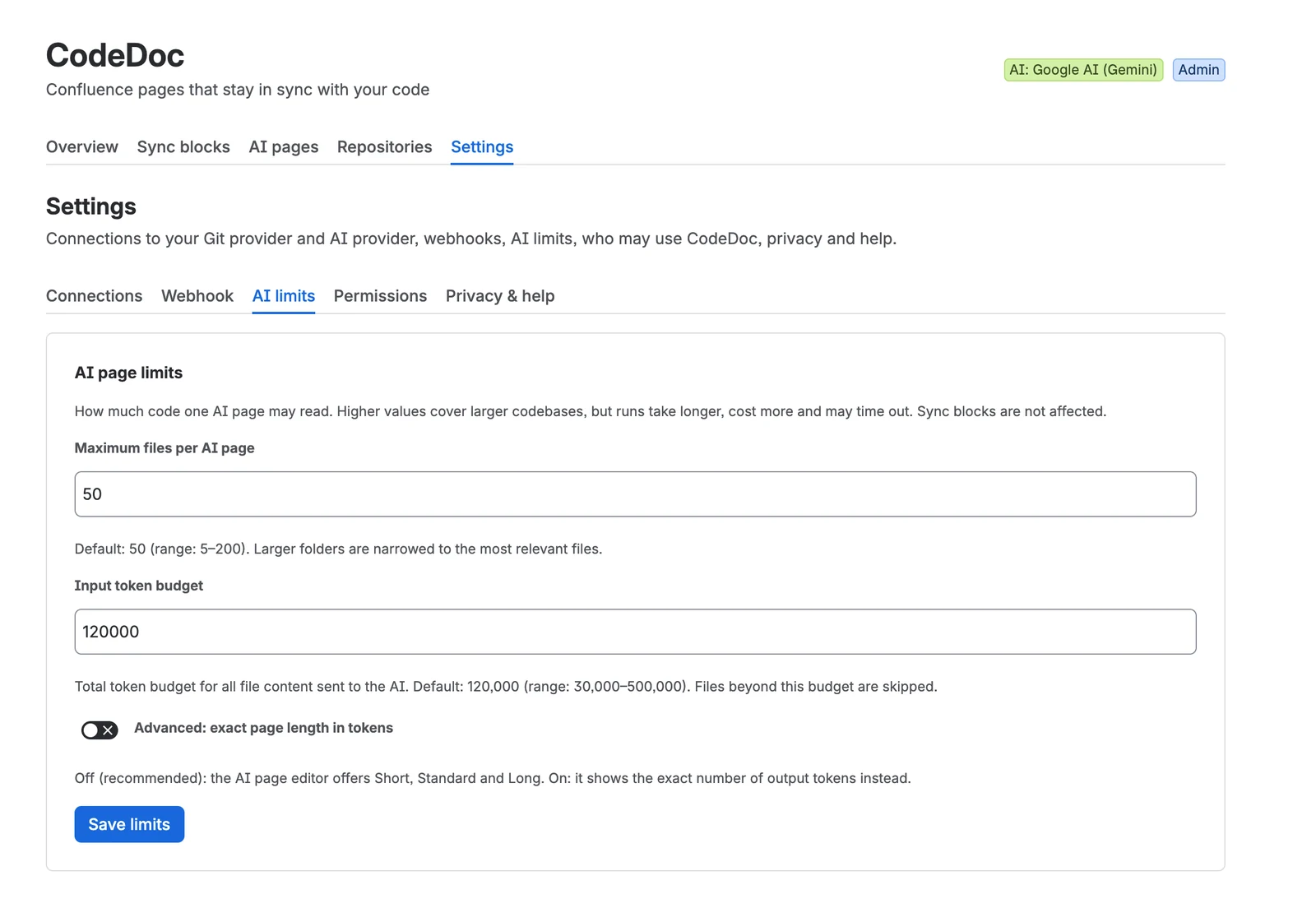This screenshot has width=1316, height=908.
Task: Click the Admin badge
Action: point(1198,70)
